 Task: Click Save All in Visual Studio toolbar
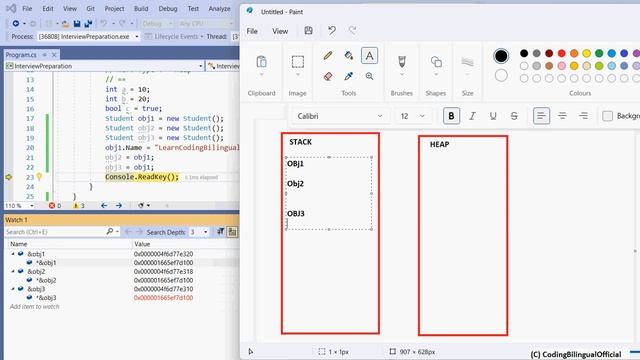tap(88, 24)
